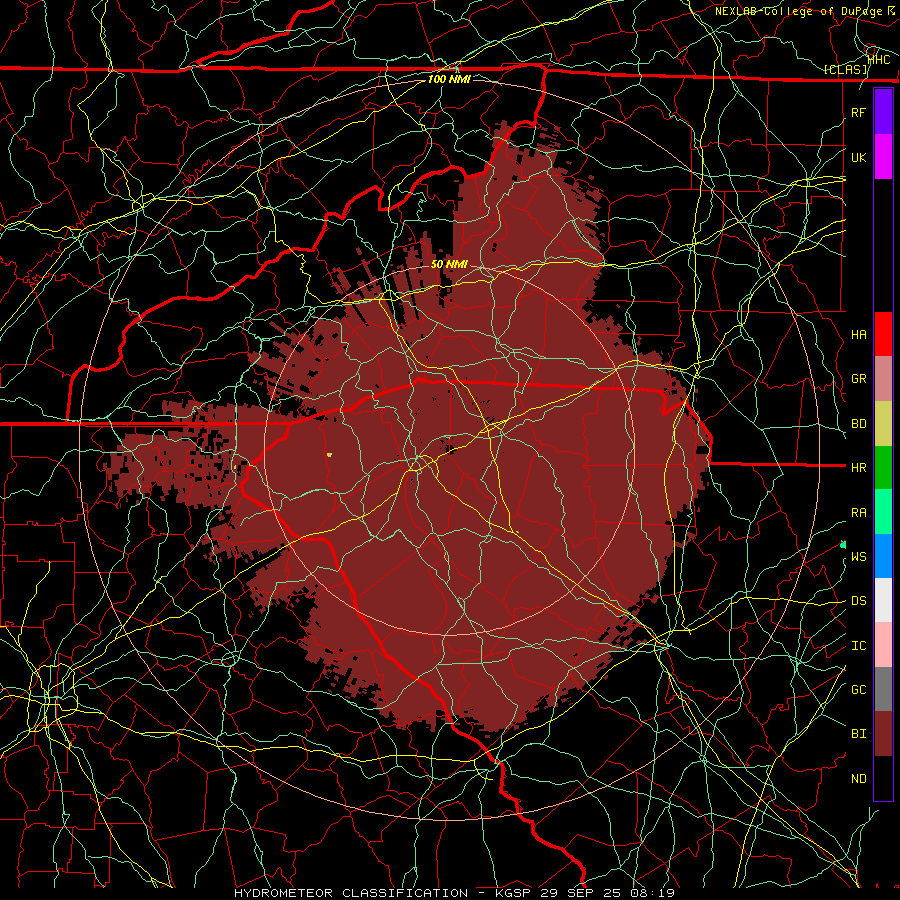The width and height of the screenshot is (900, 900).
Task: Click the light pink IC legend swatch
Action: 883,645
